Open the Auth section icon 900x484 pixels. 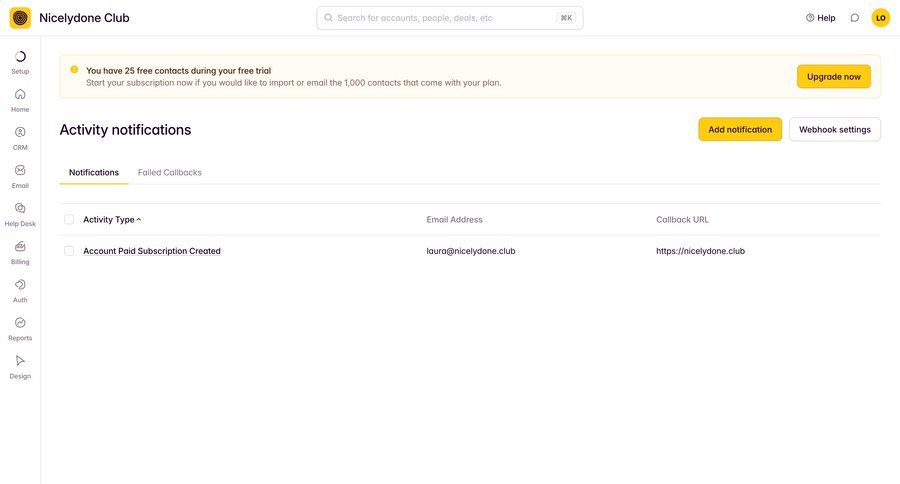[x=20, y=285]
